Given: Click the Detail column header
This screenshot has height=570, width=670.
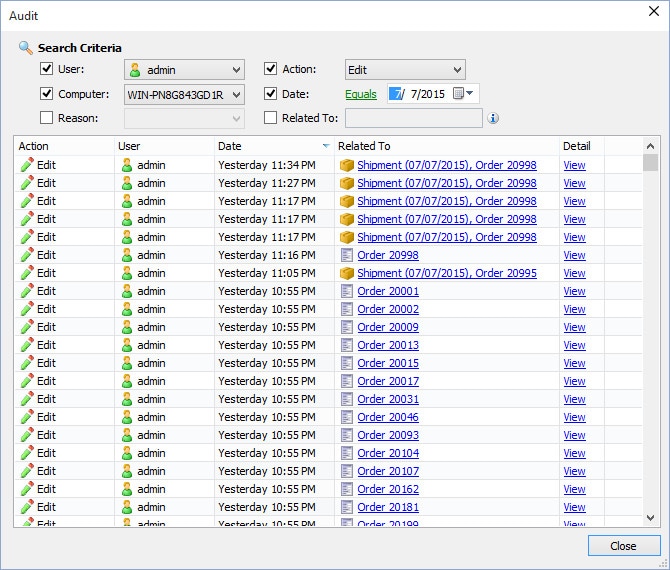Looking at the screenshot, I should click(x=582, y=146).
